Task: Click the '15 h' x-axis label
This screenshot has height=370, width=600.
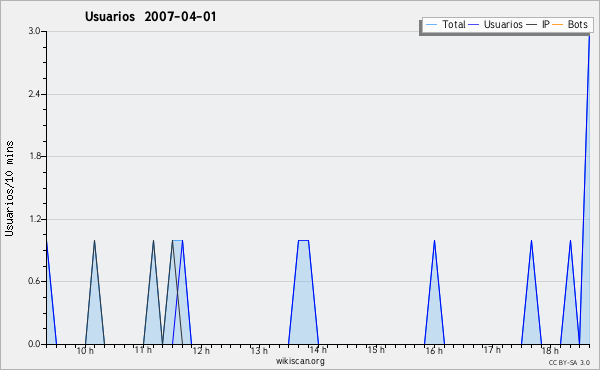Action: (376, 350)
